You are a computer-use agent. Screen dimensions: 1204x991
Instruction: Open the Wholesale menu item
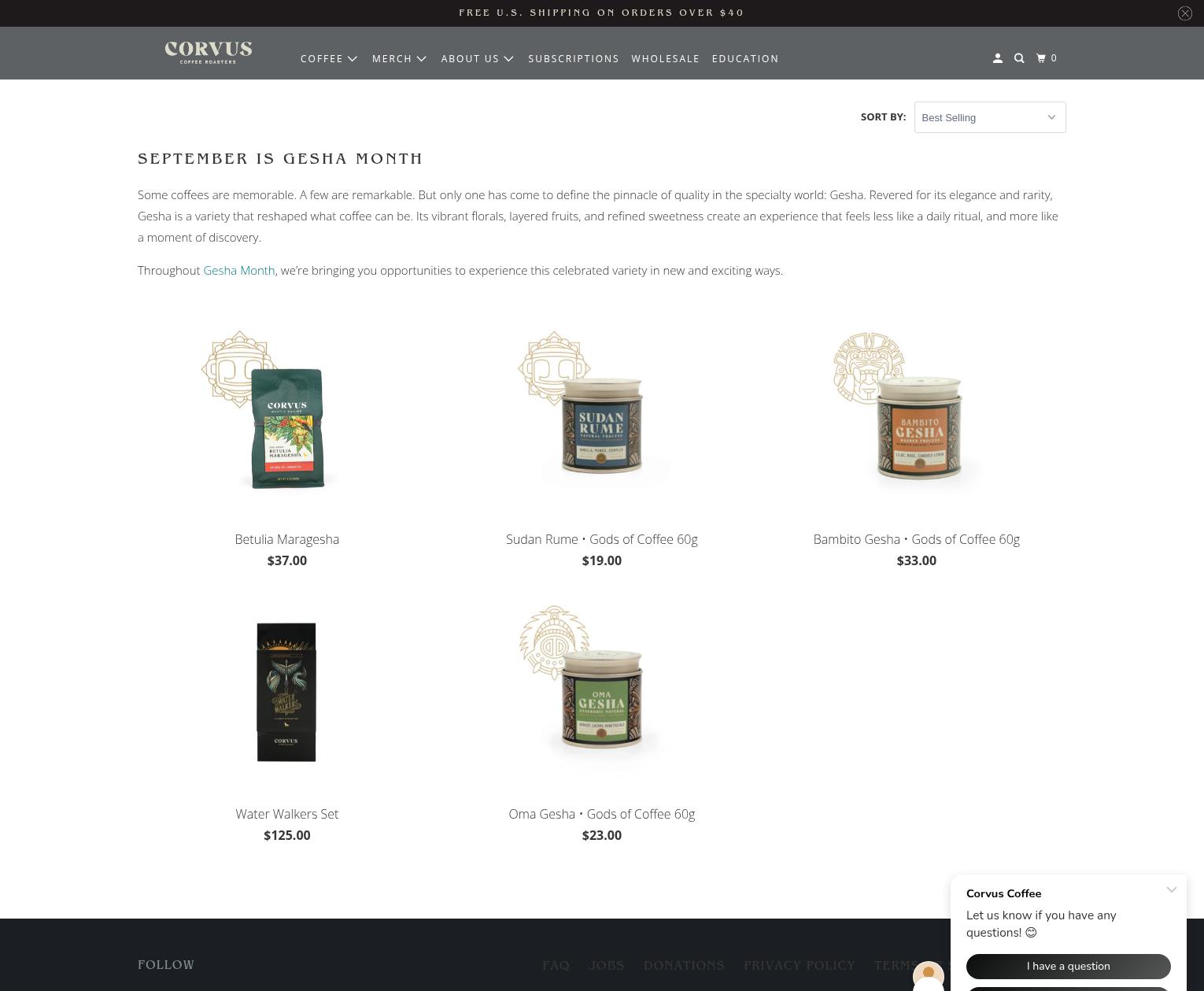pos(665,59)
